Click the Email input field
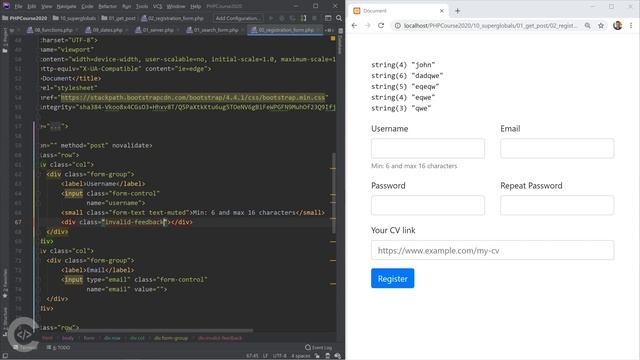 [x=557, y=148]
